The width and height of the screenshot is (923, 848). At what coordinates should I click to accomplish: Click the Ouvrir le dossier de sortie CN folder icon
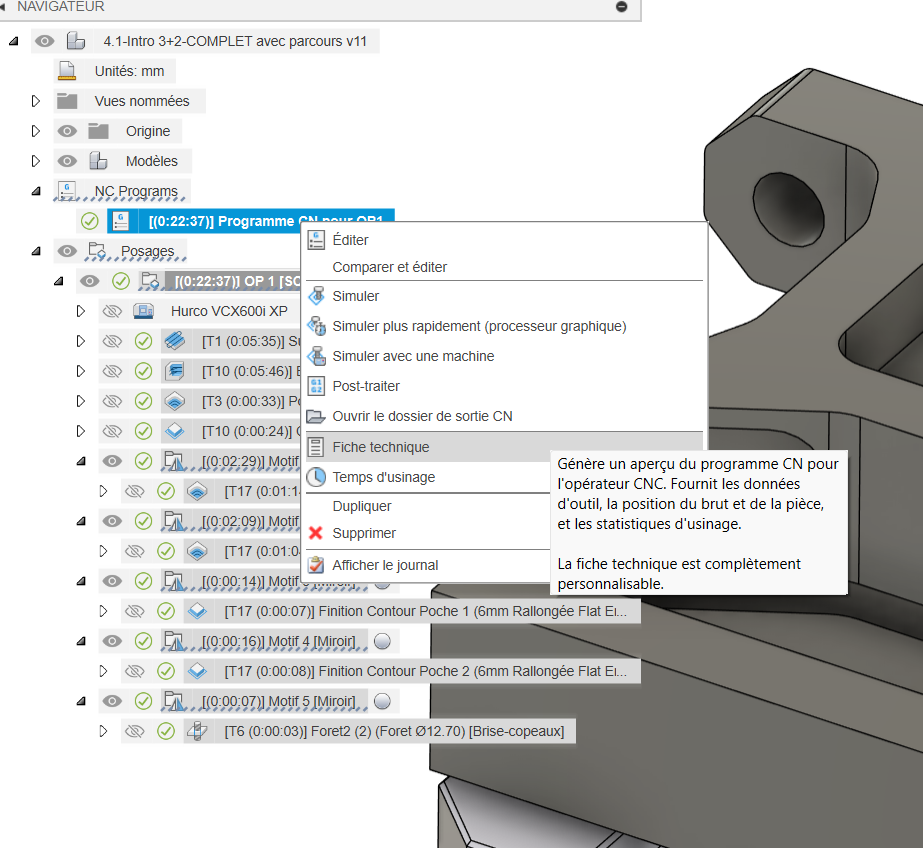point(316,416)
